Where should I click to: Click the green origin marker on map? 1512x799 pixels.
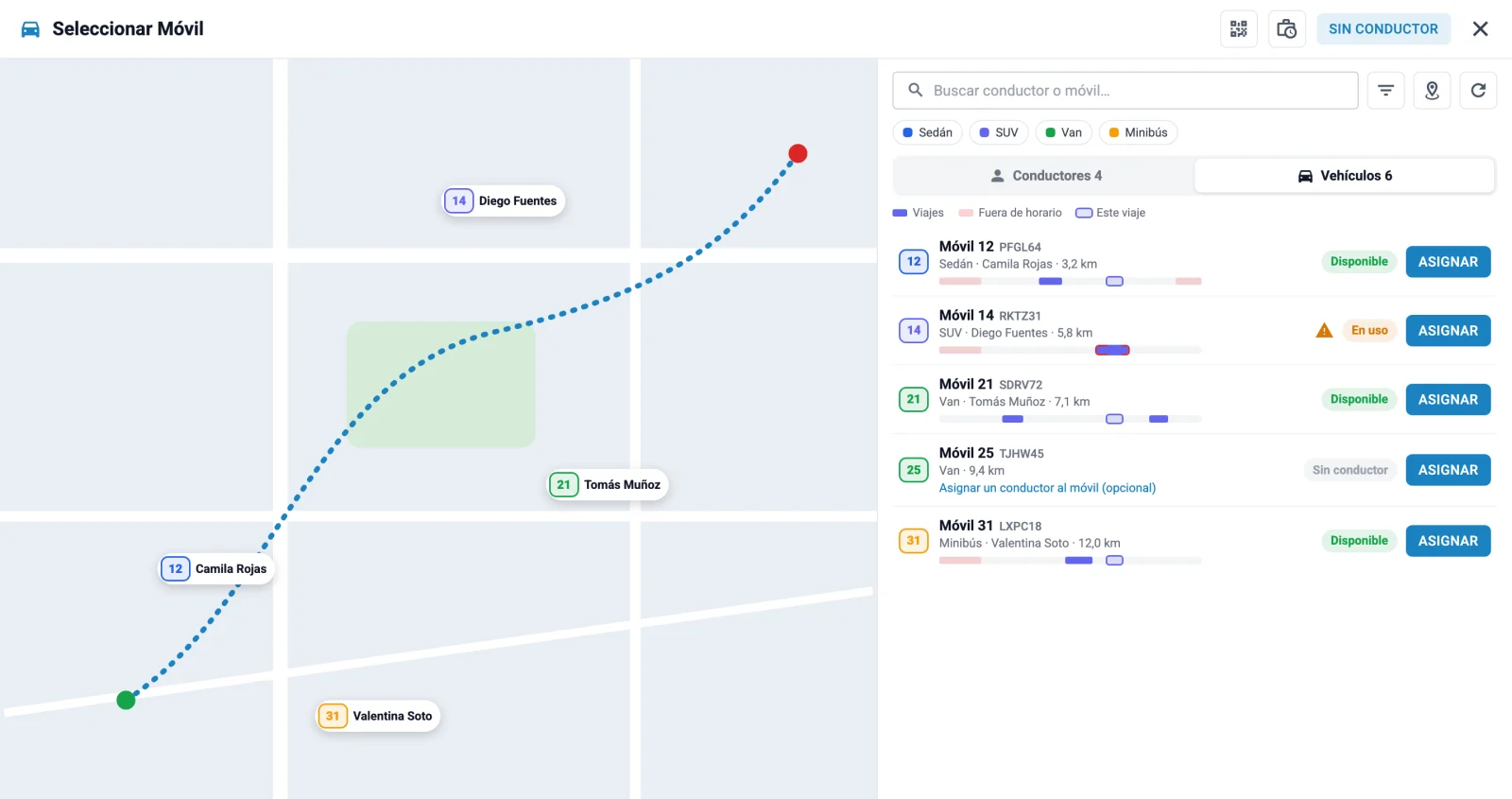click(126, 700)
